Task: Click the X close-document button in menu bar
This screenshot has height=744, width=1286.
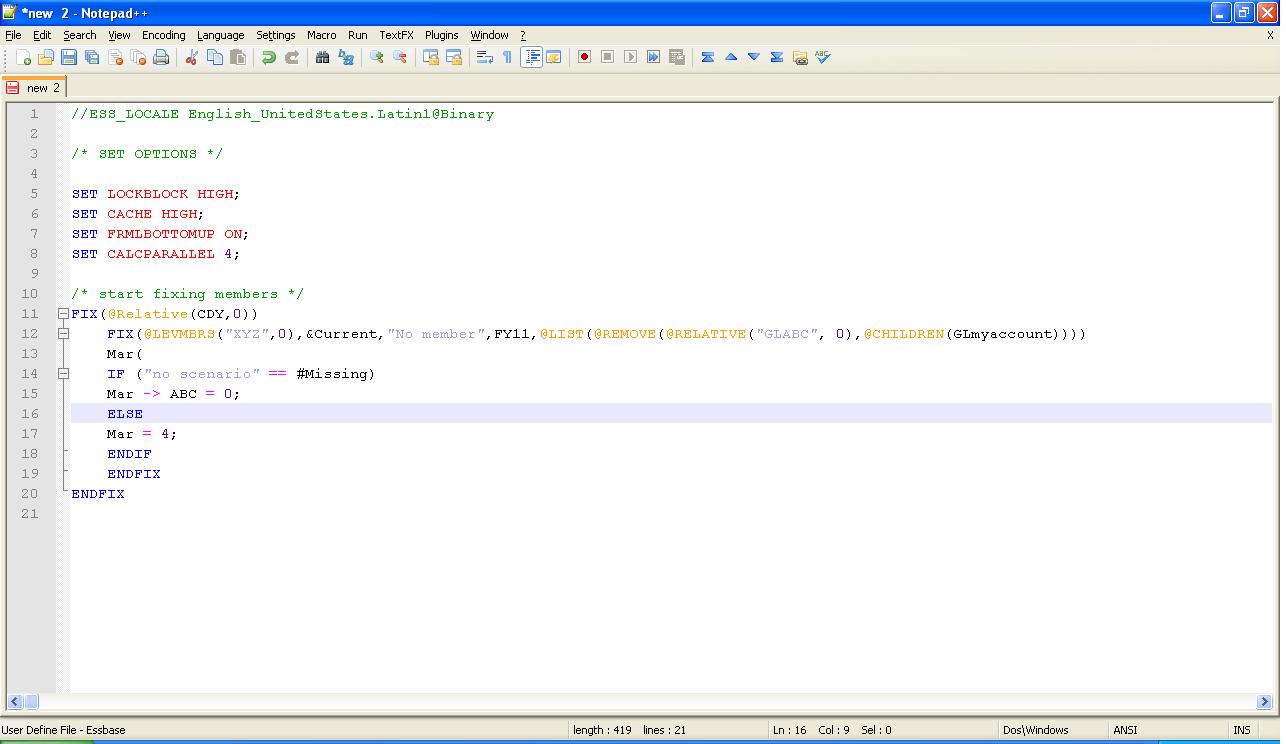Action: pos(1271,35)
